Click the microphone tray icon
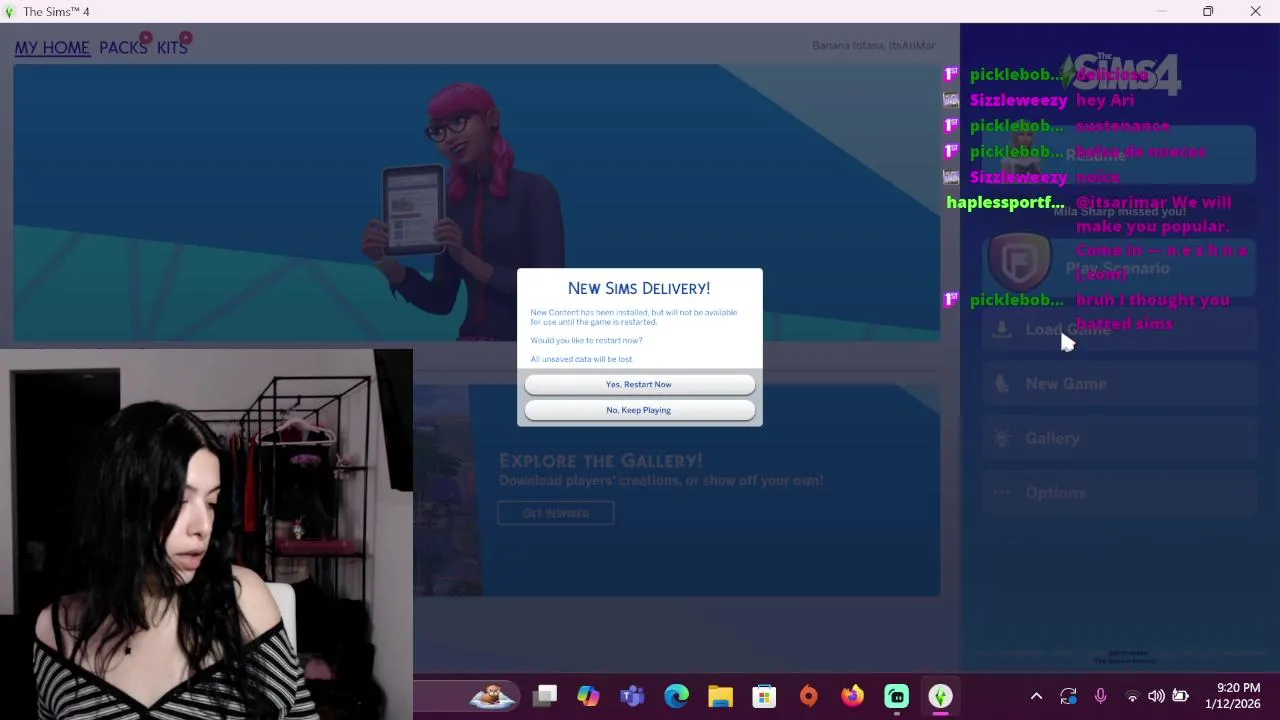Image resolution: width=1280 pixels, height=720 pixels. tap(1100, 696)
